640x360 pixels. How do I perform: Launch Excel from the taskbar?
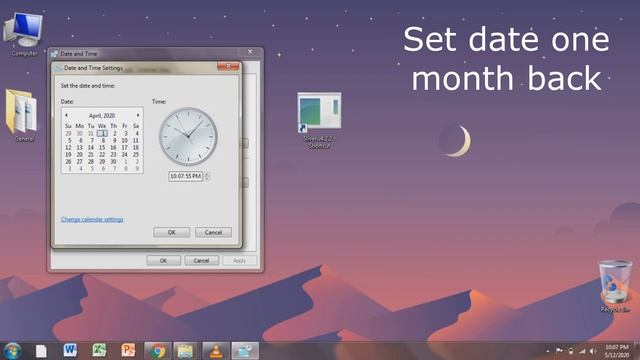(99, 350)
